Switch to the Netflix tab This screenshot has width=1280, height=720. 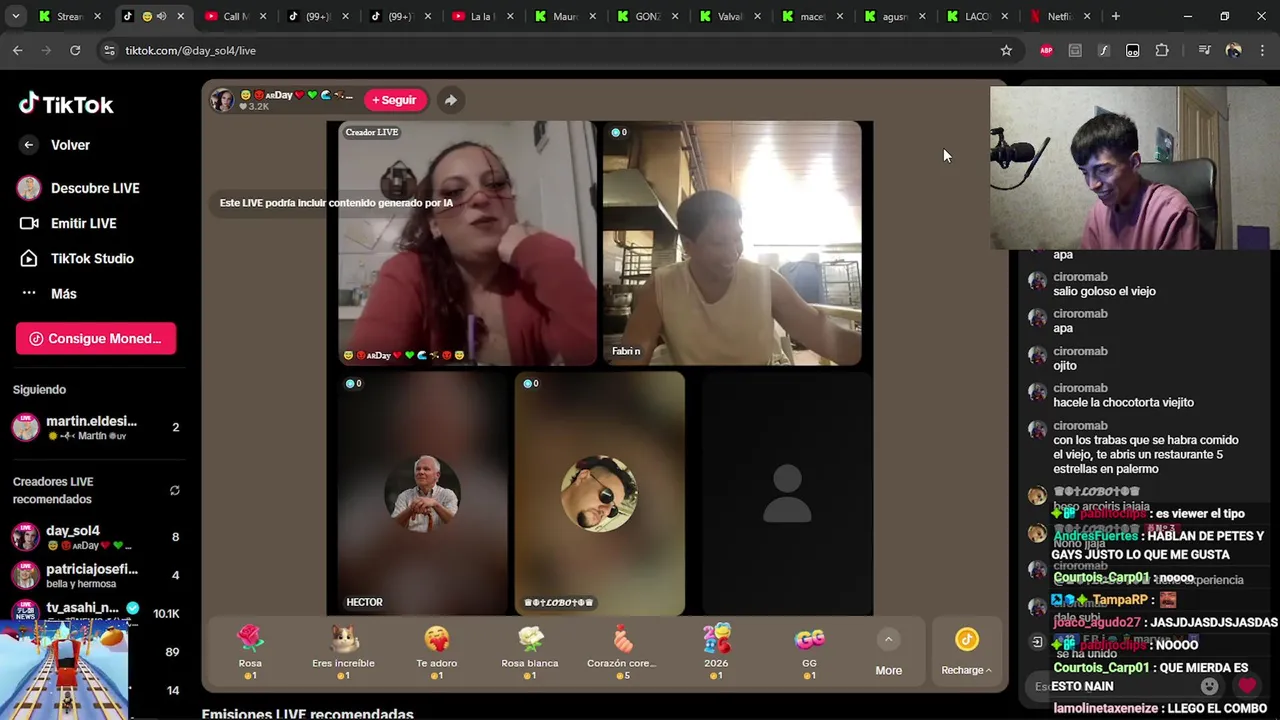coord(1058,16)
